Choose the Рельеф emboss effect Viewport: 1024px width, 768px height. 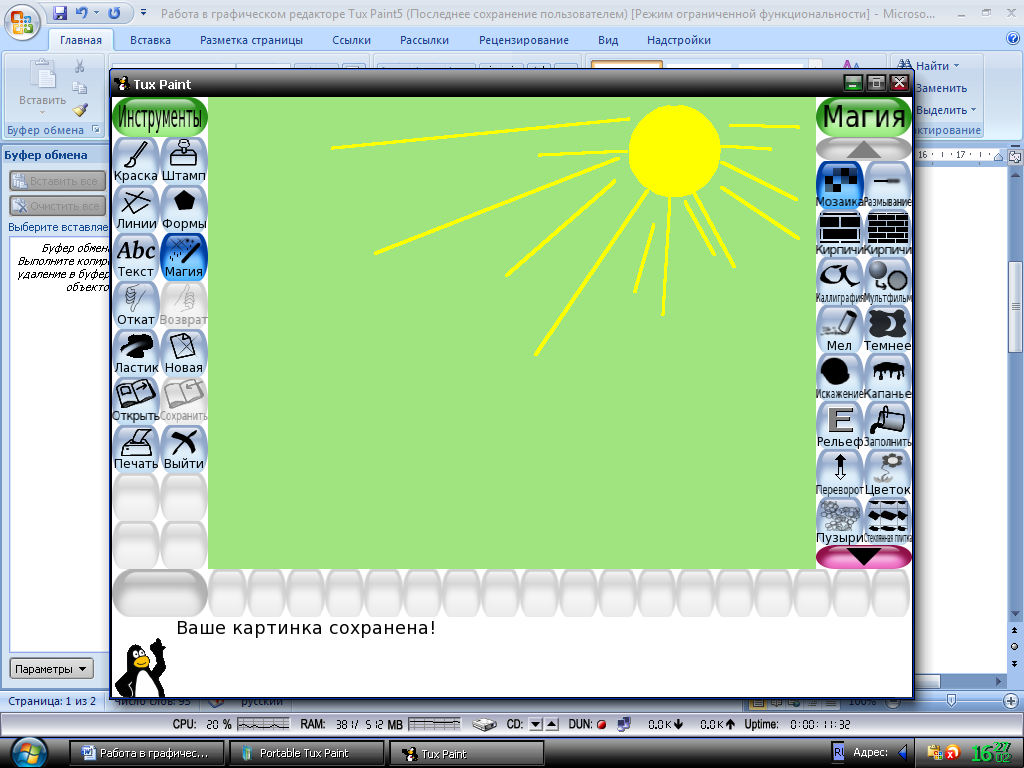point(840,426)
